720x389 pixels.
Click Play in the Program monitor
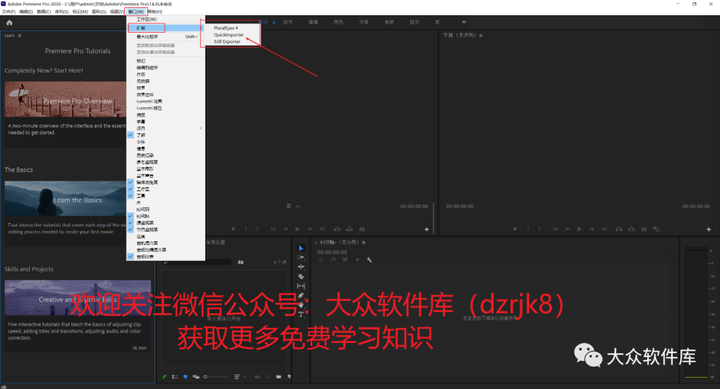point(579,229)
